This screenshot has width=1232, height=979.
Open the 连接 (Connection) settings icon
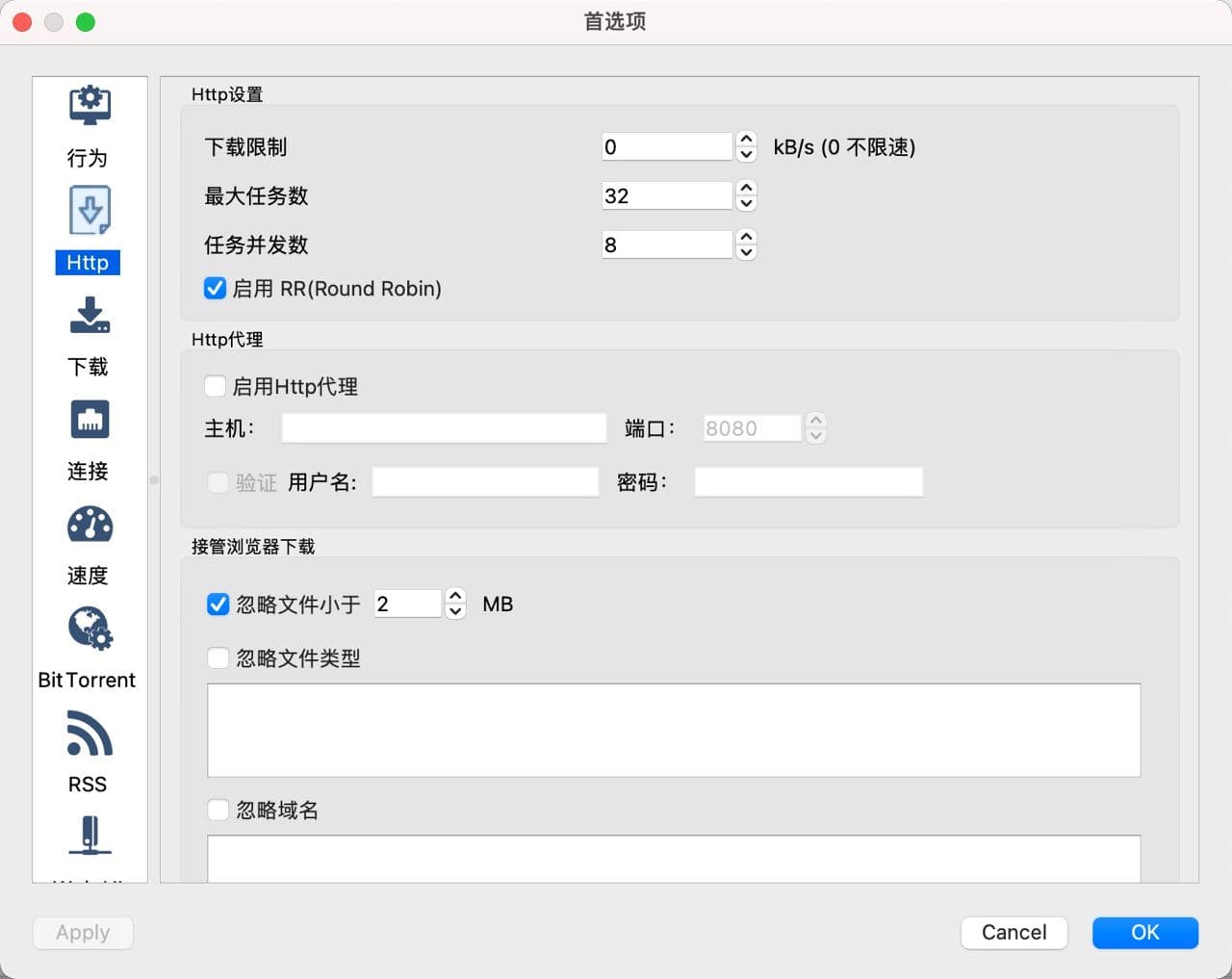pyautogui.click(x=90, y=421)
